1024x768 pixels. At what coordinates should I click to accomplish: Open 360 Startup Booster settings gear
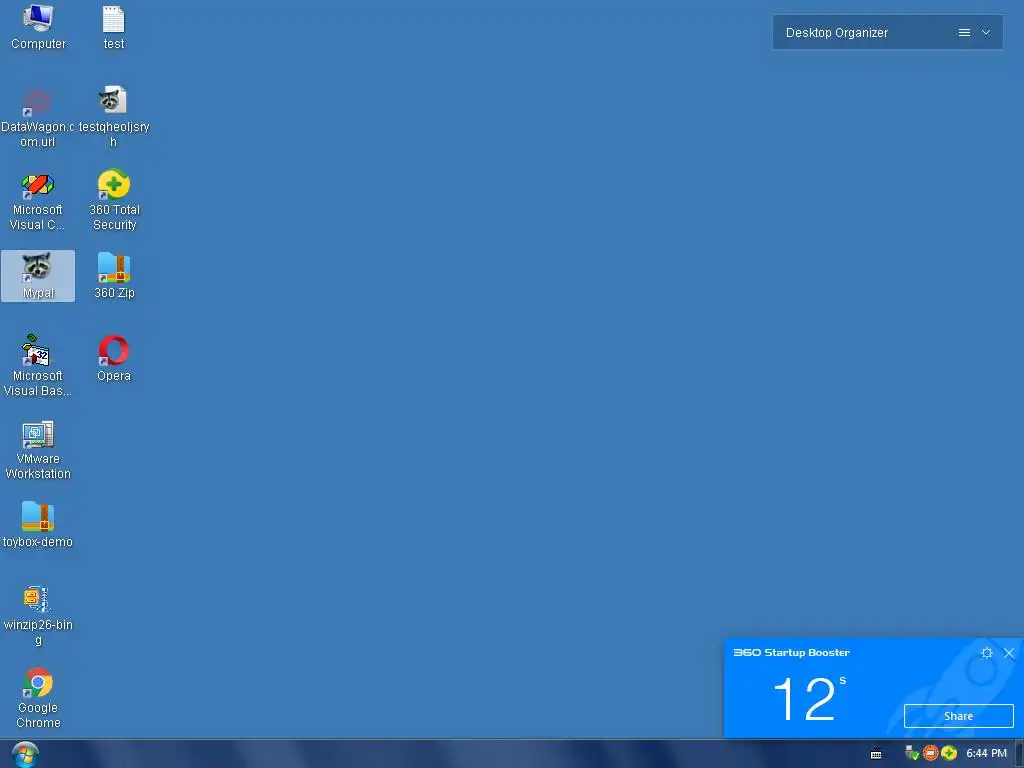click(987, 652)
